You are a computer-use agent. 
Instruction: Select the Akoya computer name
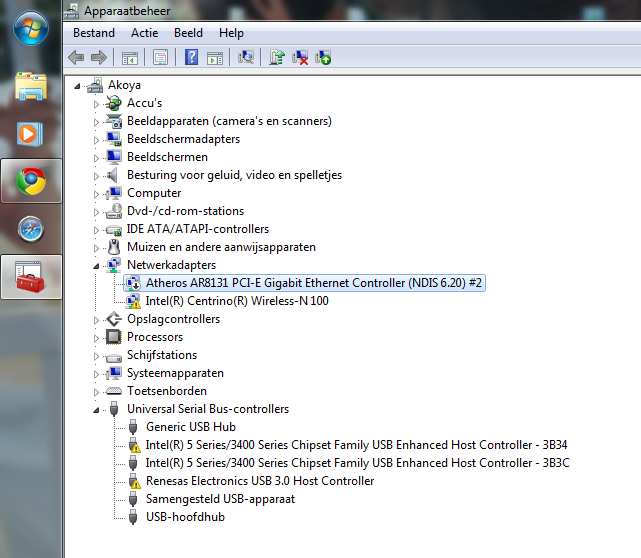point(124,85)
